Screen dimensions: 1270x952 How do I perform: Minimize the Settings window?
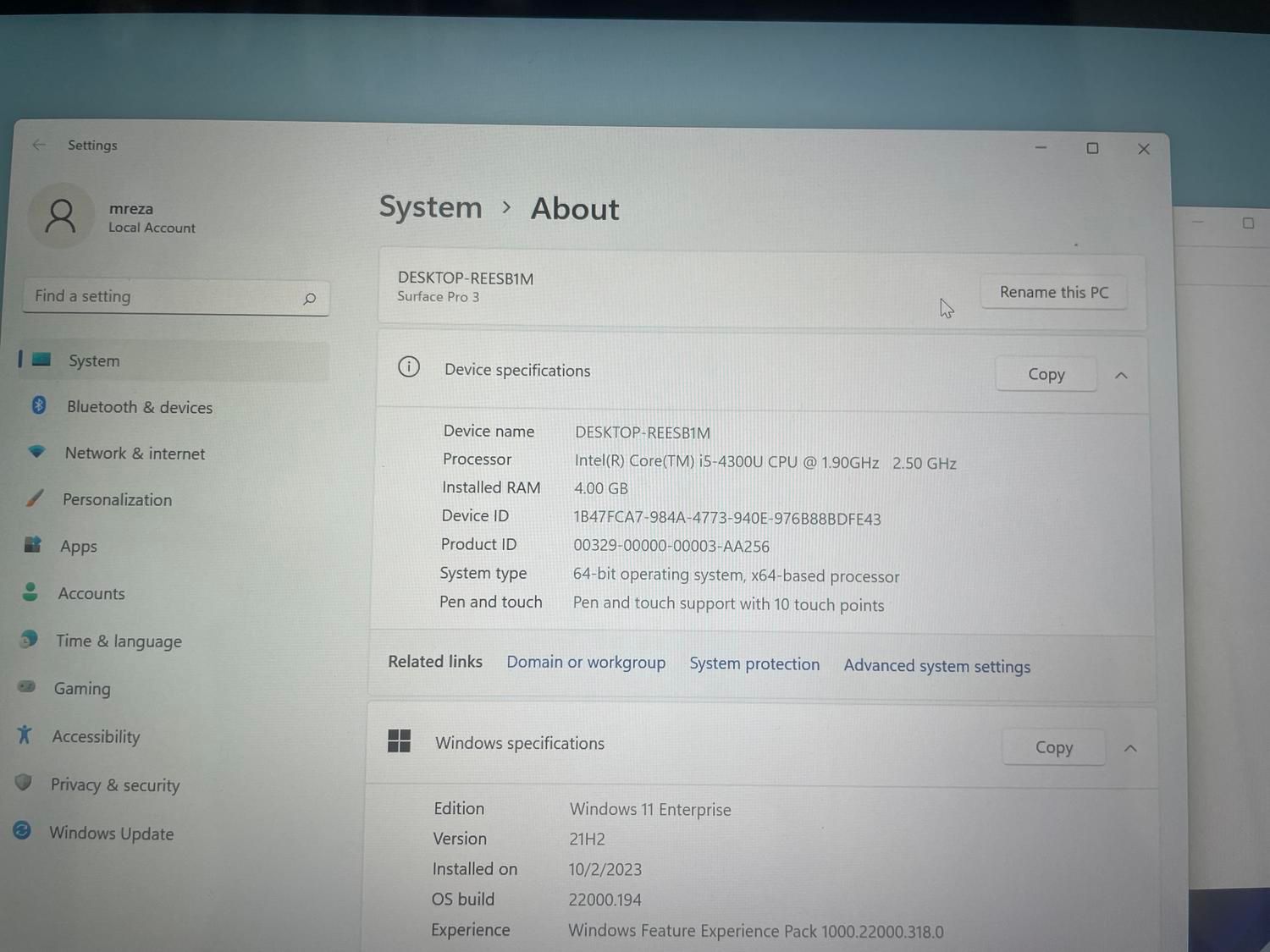click(x=1041, y=147)
